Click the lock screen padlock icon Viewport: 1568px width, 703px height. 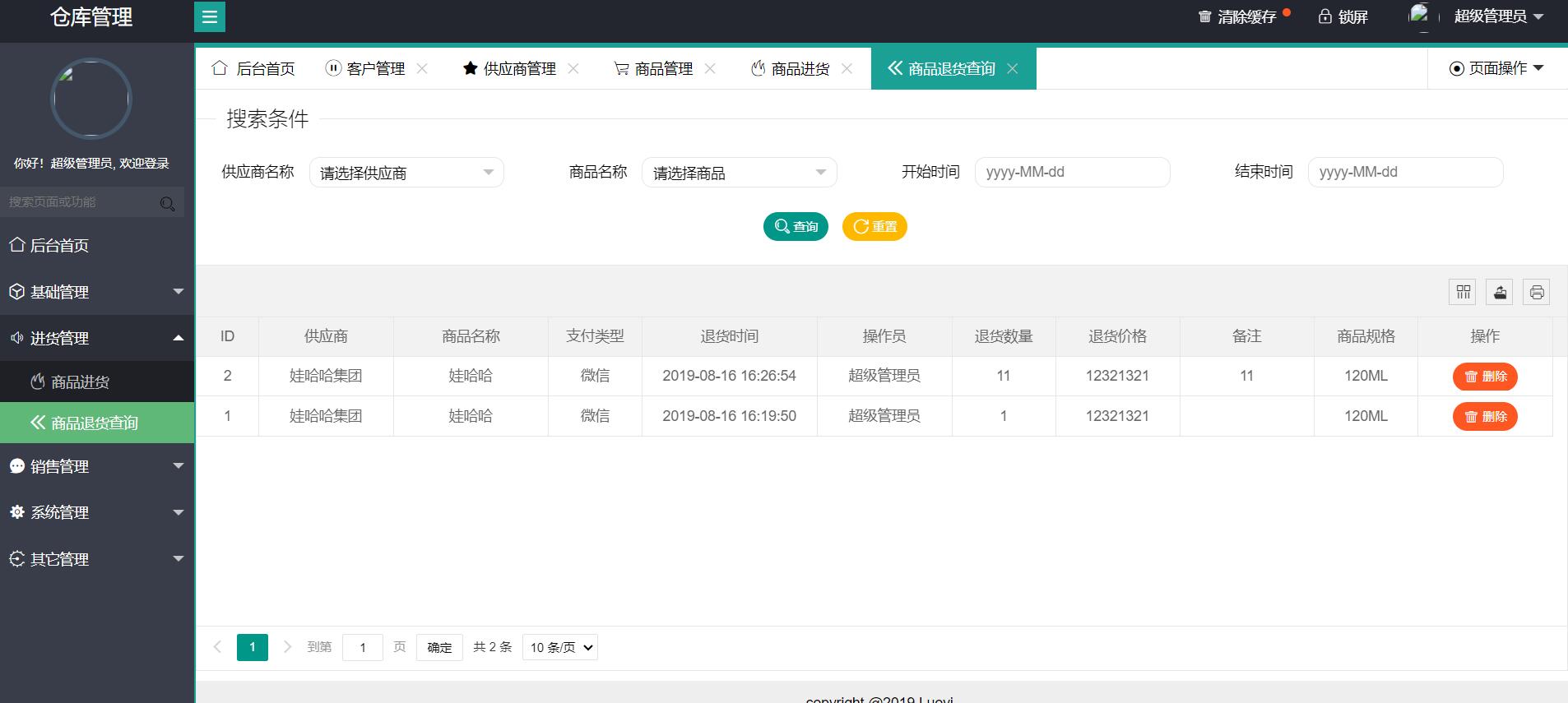(1324, 16)
